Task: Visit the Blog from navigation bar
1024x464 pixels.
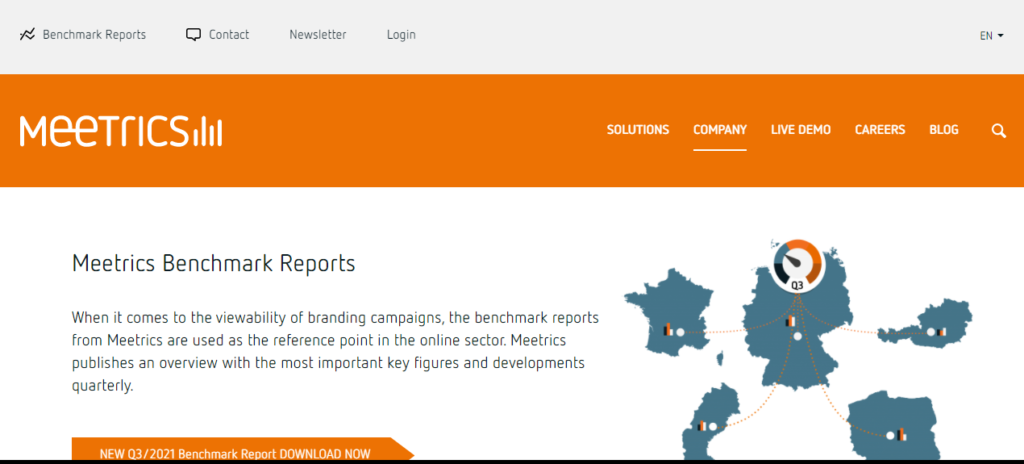Action: 944,130
